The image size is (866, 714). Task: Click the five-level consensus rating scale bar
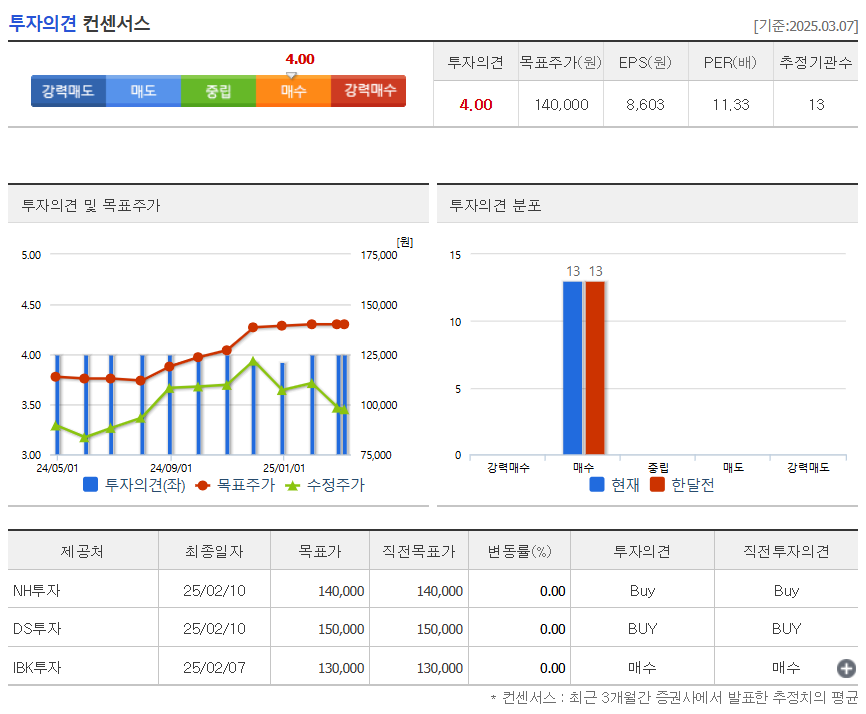[x=218, y=91]
